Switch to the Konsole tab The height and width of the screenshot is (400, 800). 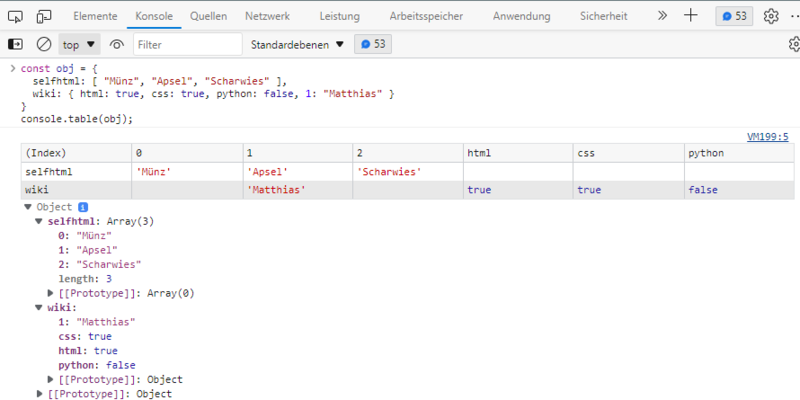[154, 16]
